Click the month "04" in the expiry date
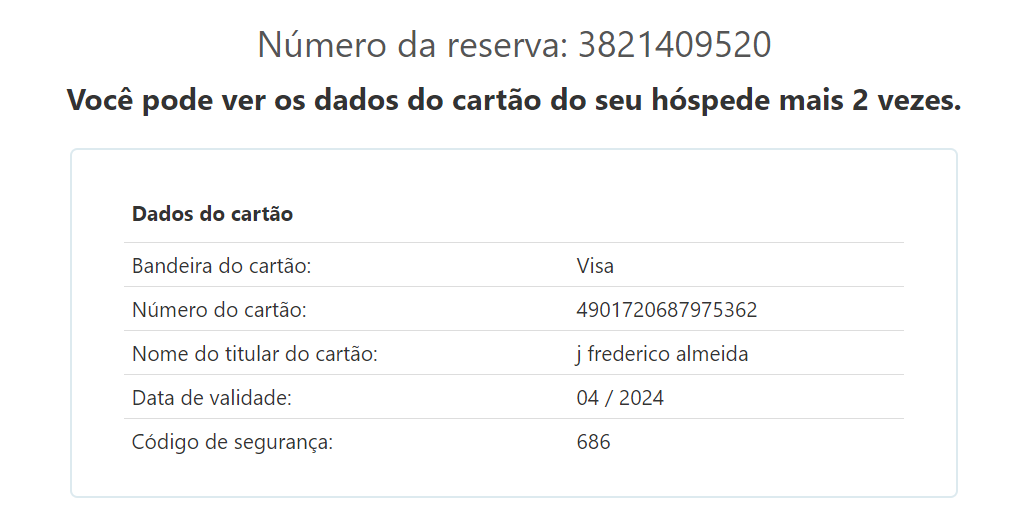 coord(588,398)
